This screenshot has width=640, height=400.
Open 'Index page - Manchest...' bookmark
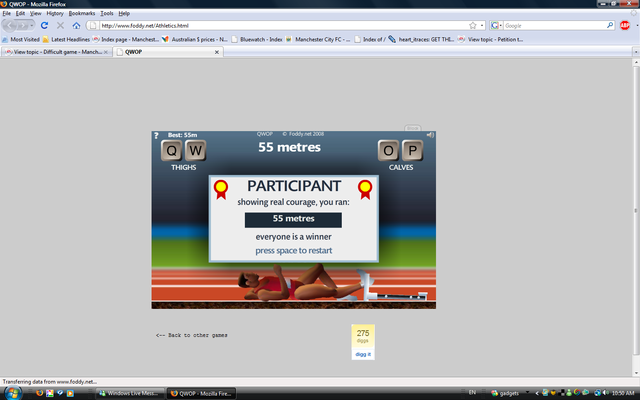tap(126, 40)
